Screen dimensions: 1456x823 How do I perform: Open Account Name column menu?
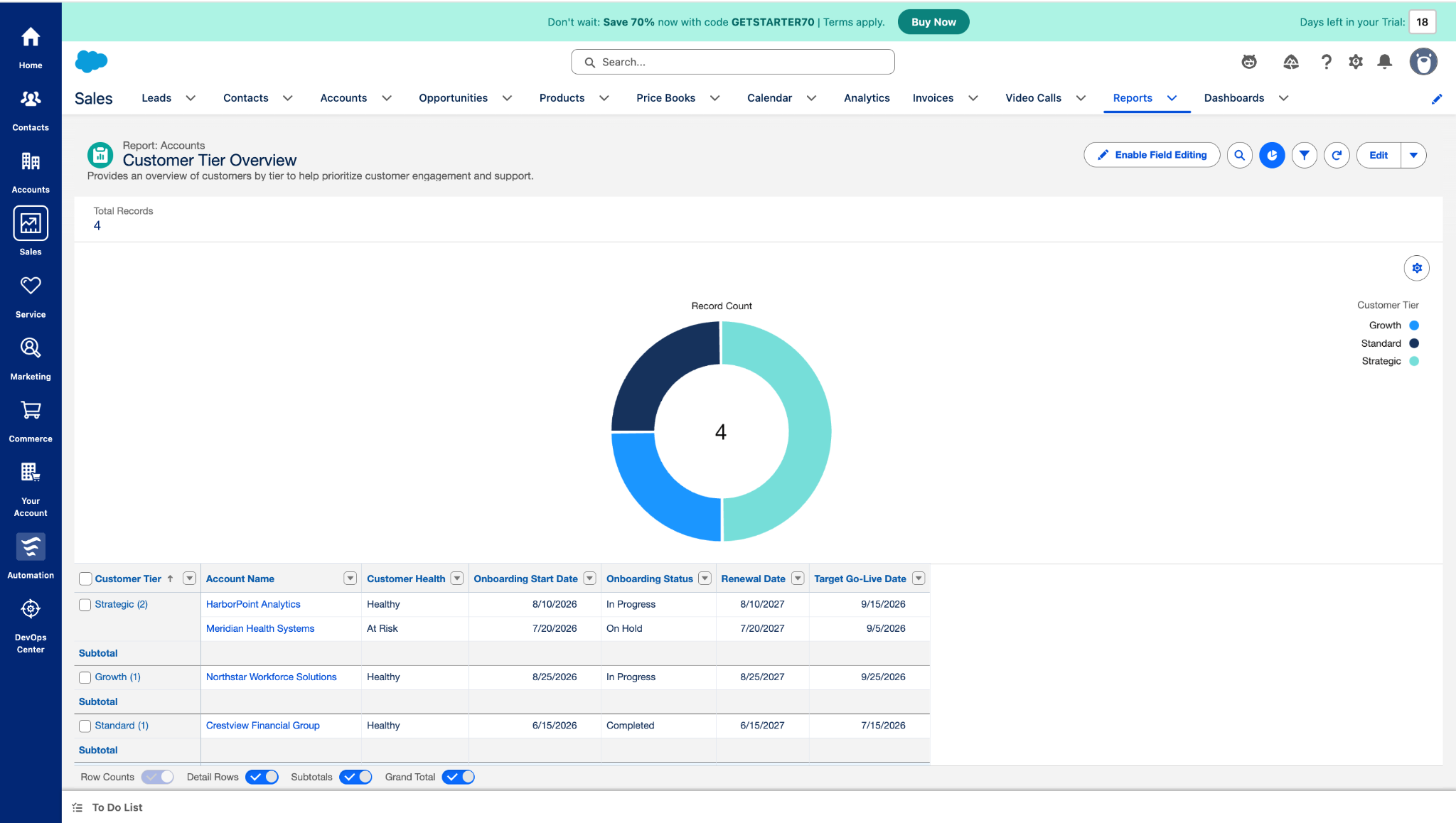(350, 579)
